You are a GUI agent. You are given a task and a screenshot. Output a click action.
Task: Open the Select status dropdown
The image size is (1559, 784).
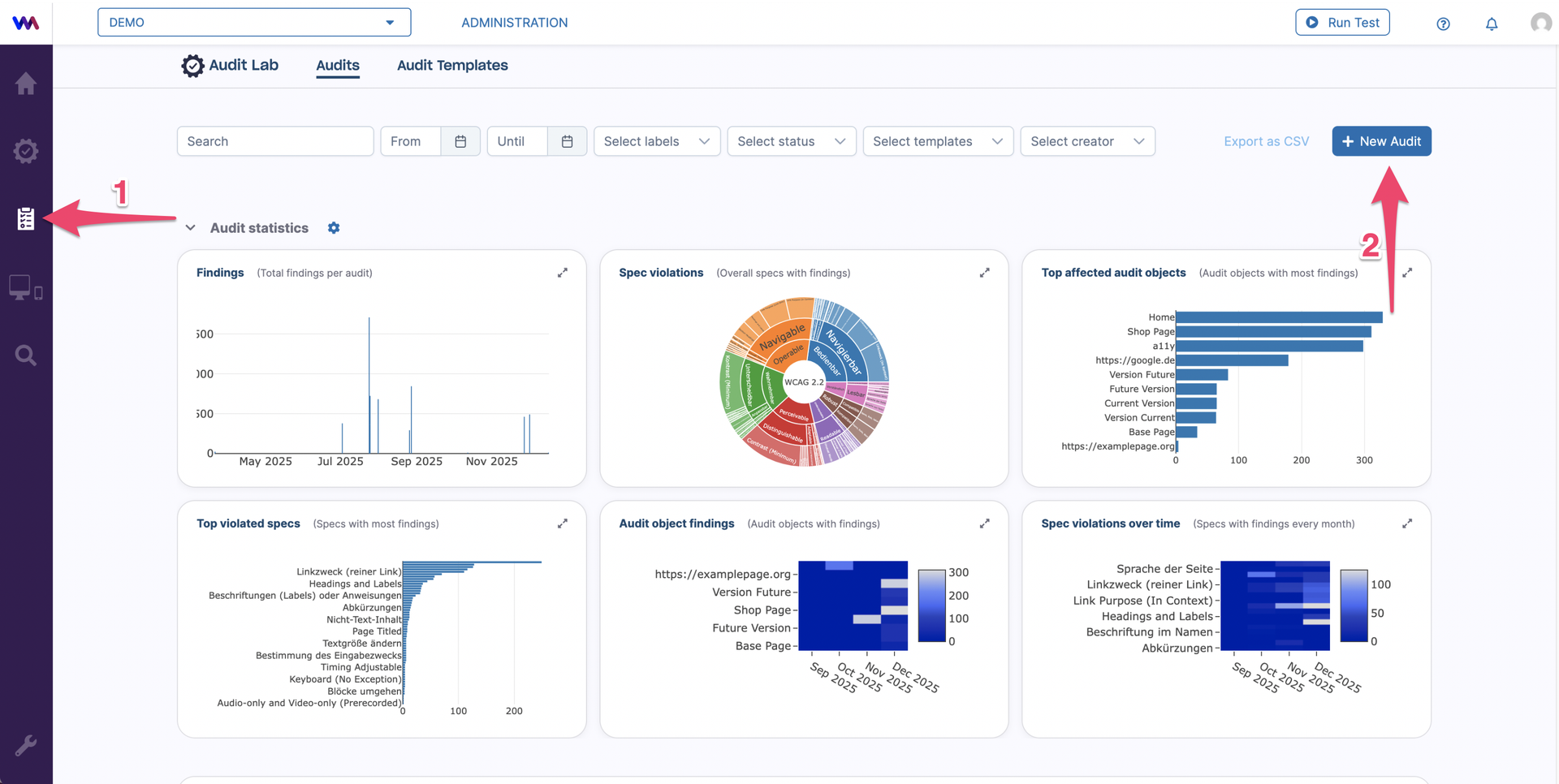click(792, 141)
